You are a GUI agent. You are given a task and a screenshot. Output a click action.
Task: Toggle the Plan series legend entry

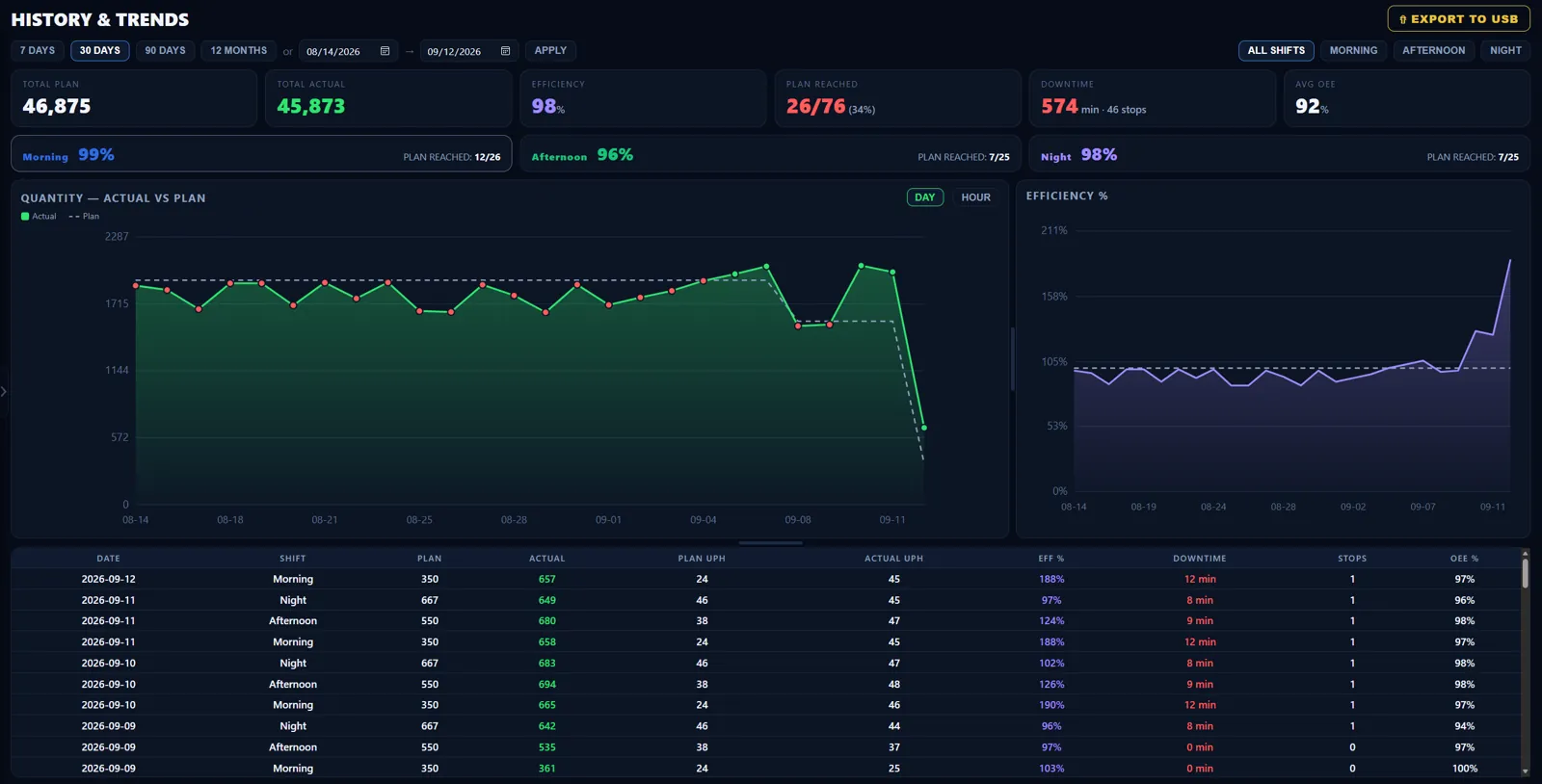click(84, 217)
